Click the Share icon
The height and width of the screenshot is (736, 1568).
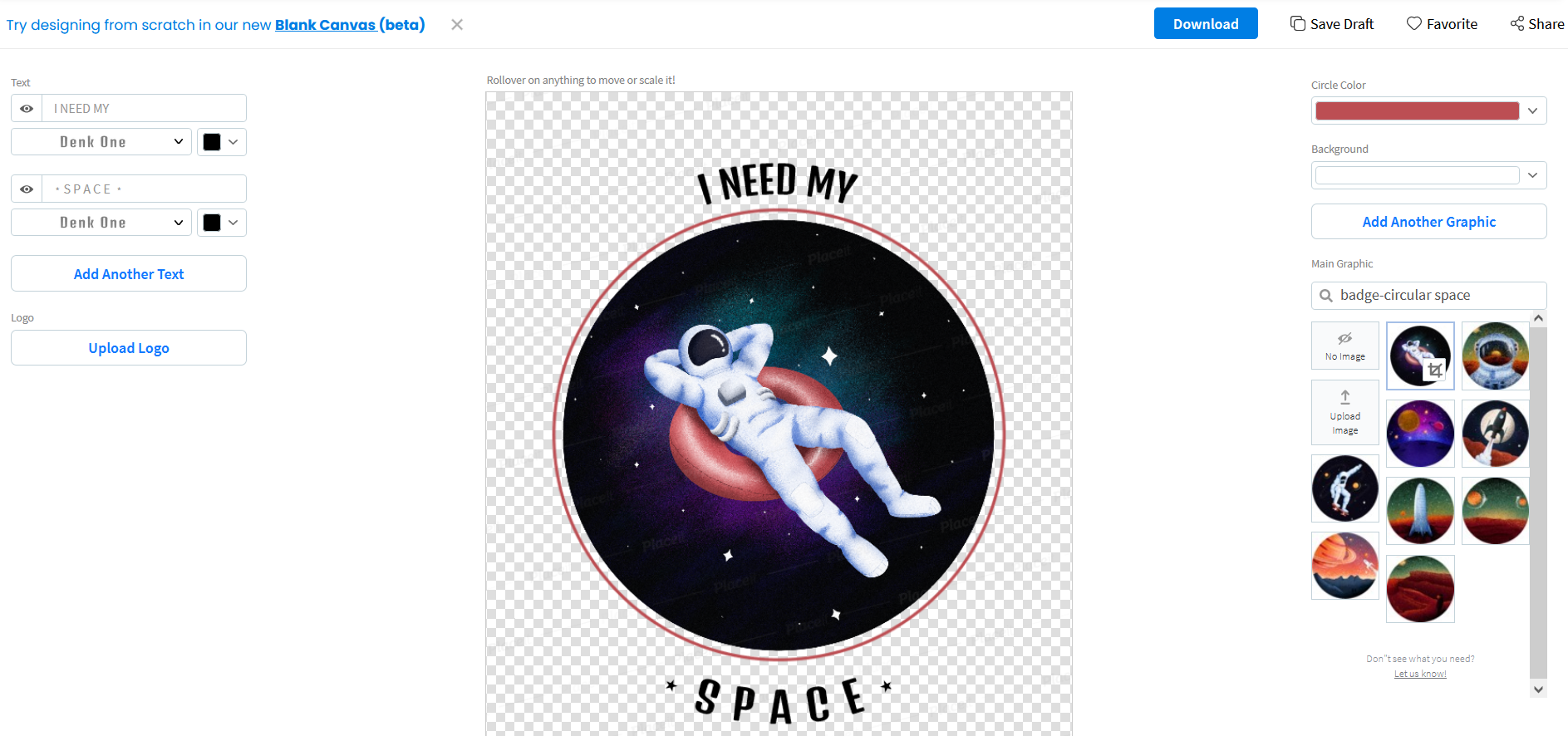tap(1517, 23)
